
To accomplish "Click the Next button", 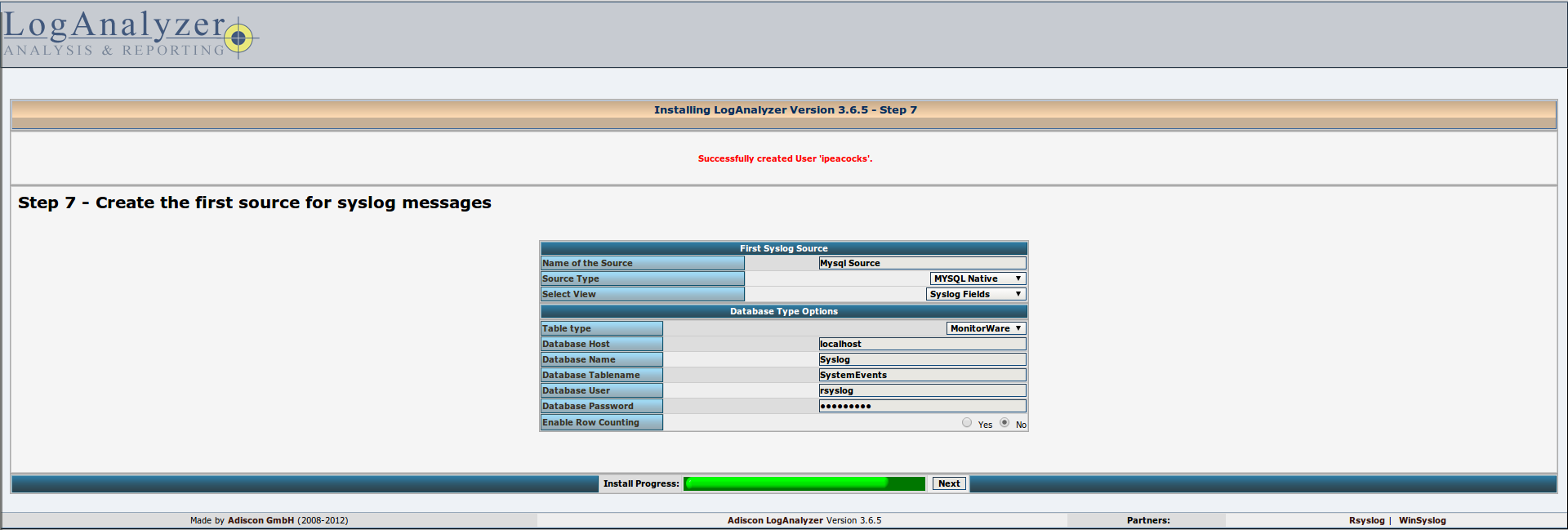I will coord(949,483).
